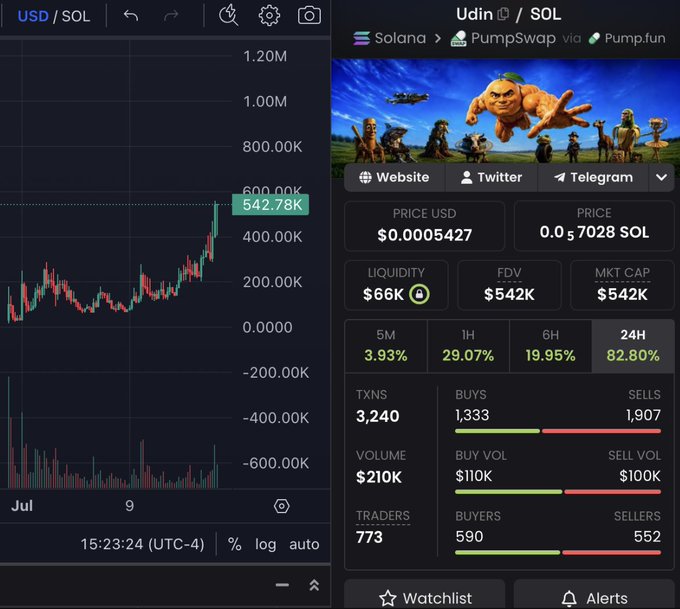Click the LIQUIDITY $66K value

pyautogui.click(x=383, y=295)
